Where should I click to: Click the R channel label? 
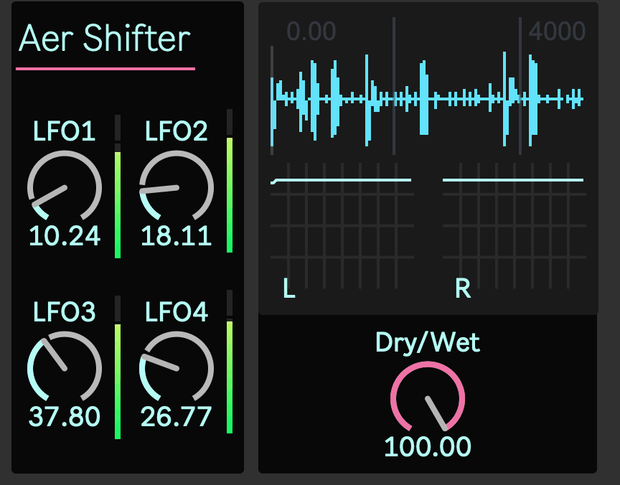[463, 288]
